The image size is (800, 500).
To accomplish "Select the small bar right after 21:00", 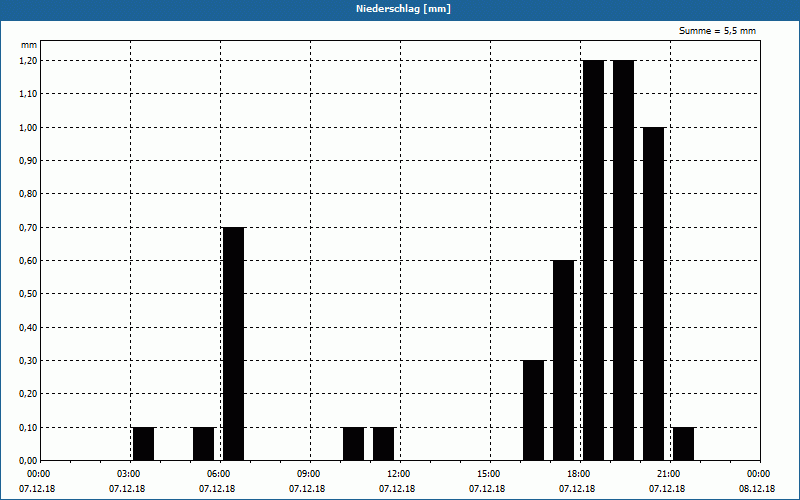I will click(683, 443).
